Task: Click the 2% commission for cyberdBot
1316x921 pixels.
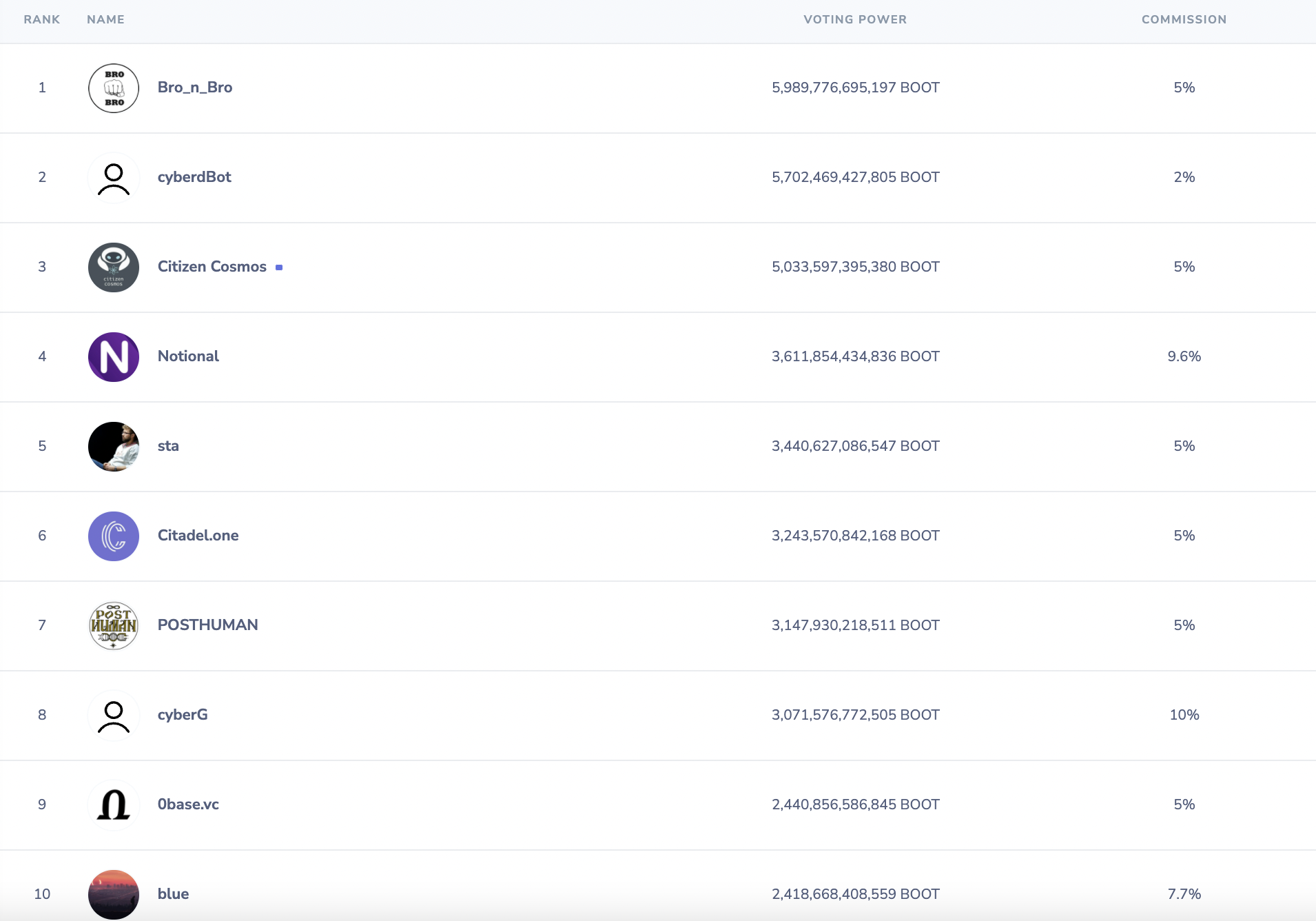Action: click(x=1184, y=177)
